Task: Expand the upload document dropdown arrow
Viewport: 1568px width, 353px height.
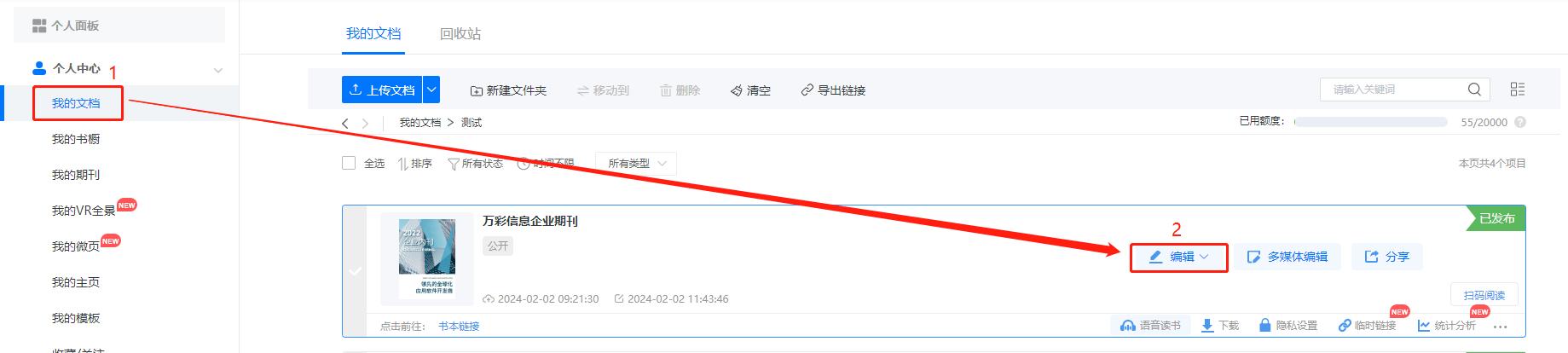Action: click(431, 90)
